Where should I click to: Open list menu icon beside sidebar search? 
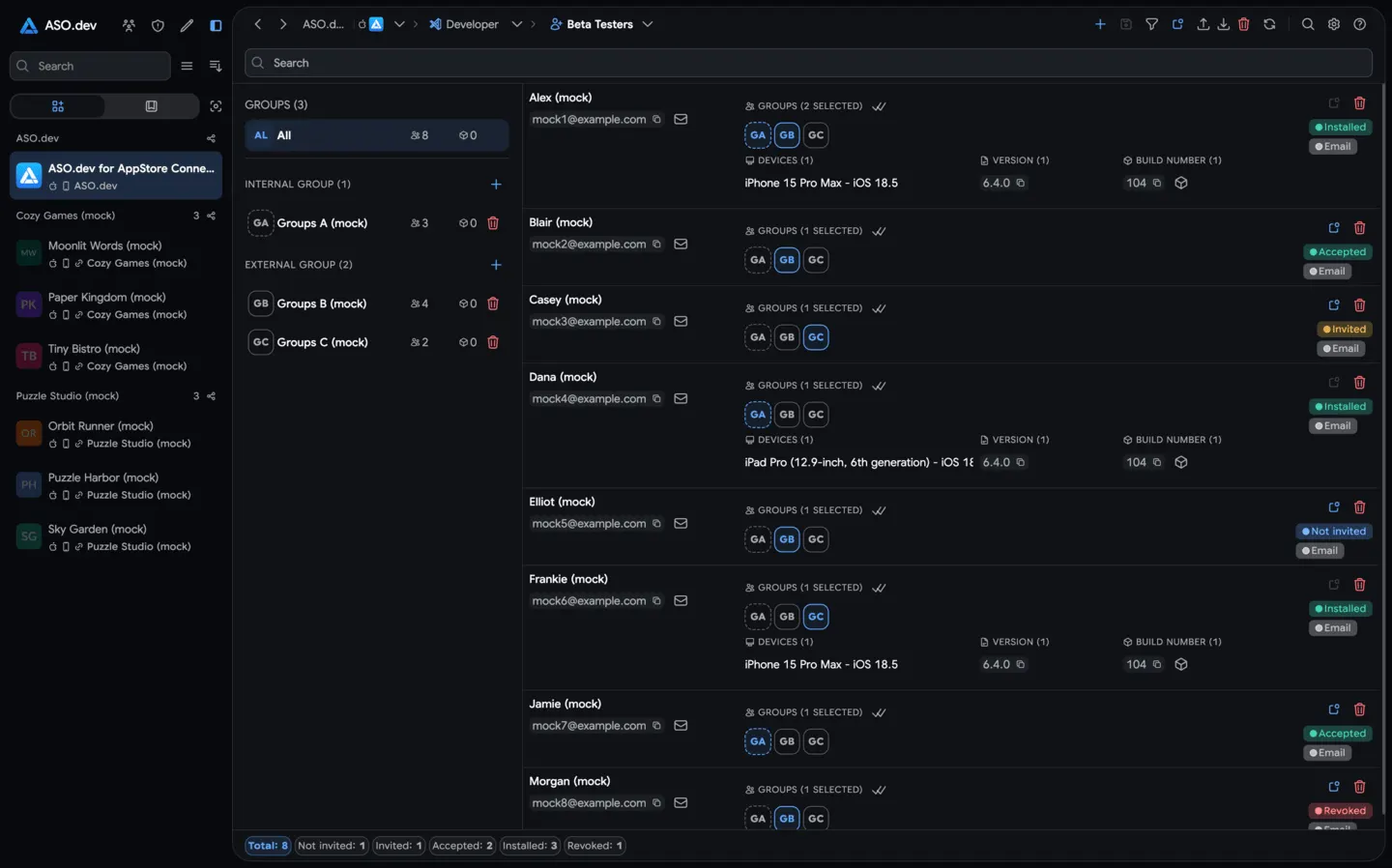coord(187,67)
